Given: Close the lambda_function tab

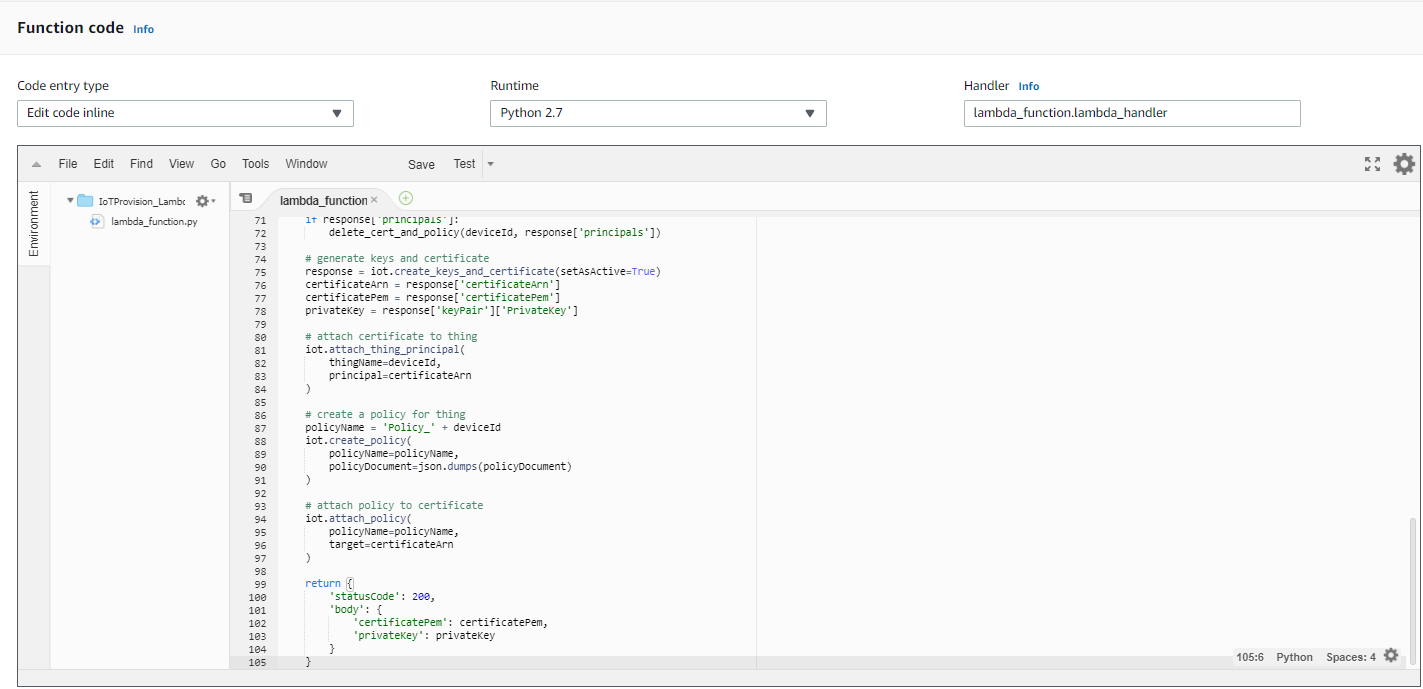Looking at the screenshot, I should pyautogui.click(x=374, y=200).
